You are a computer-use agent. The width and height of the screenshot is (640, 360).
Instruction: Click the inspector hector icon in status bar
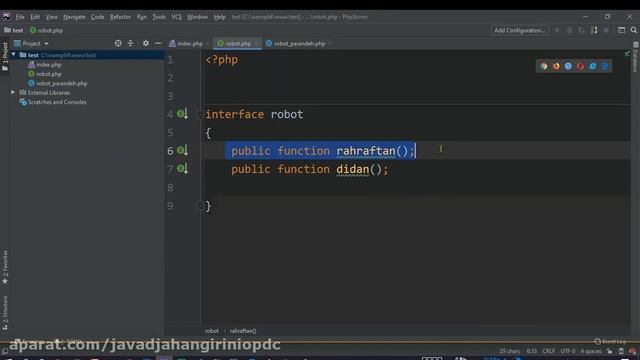[621, 351]
